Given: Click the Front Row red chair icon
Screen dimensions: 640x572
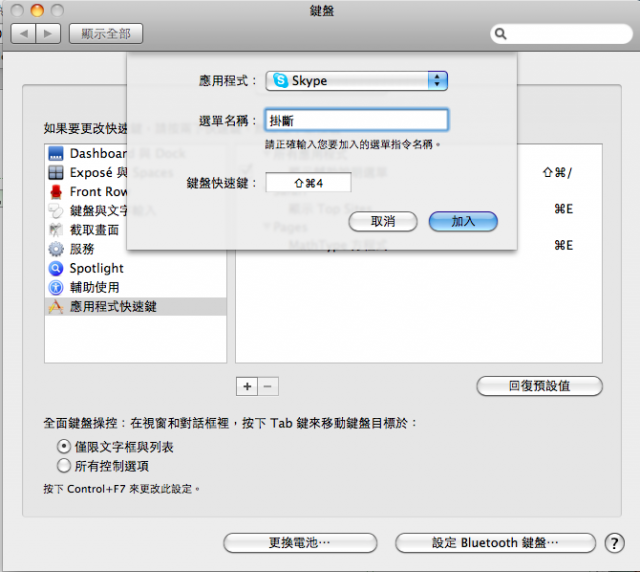Looking at the screenshot, I should pyautogui.click(x=56, y=192).
